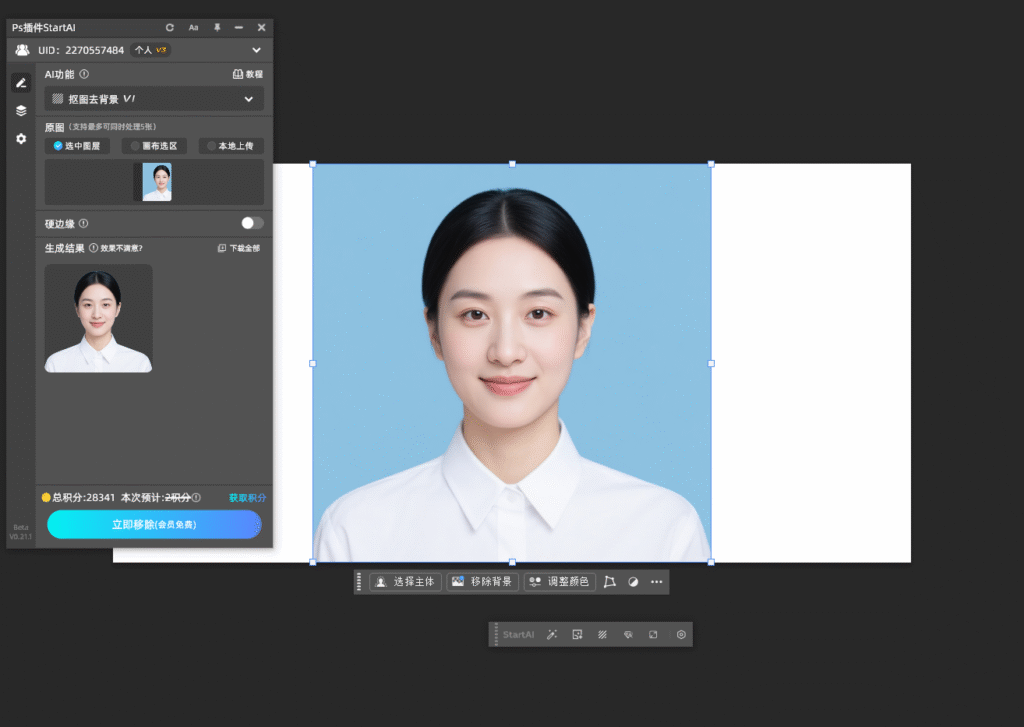Open the layers stack sidebar icon
Screen dimensions: 1024x727
[x=21, y=111]
